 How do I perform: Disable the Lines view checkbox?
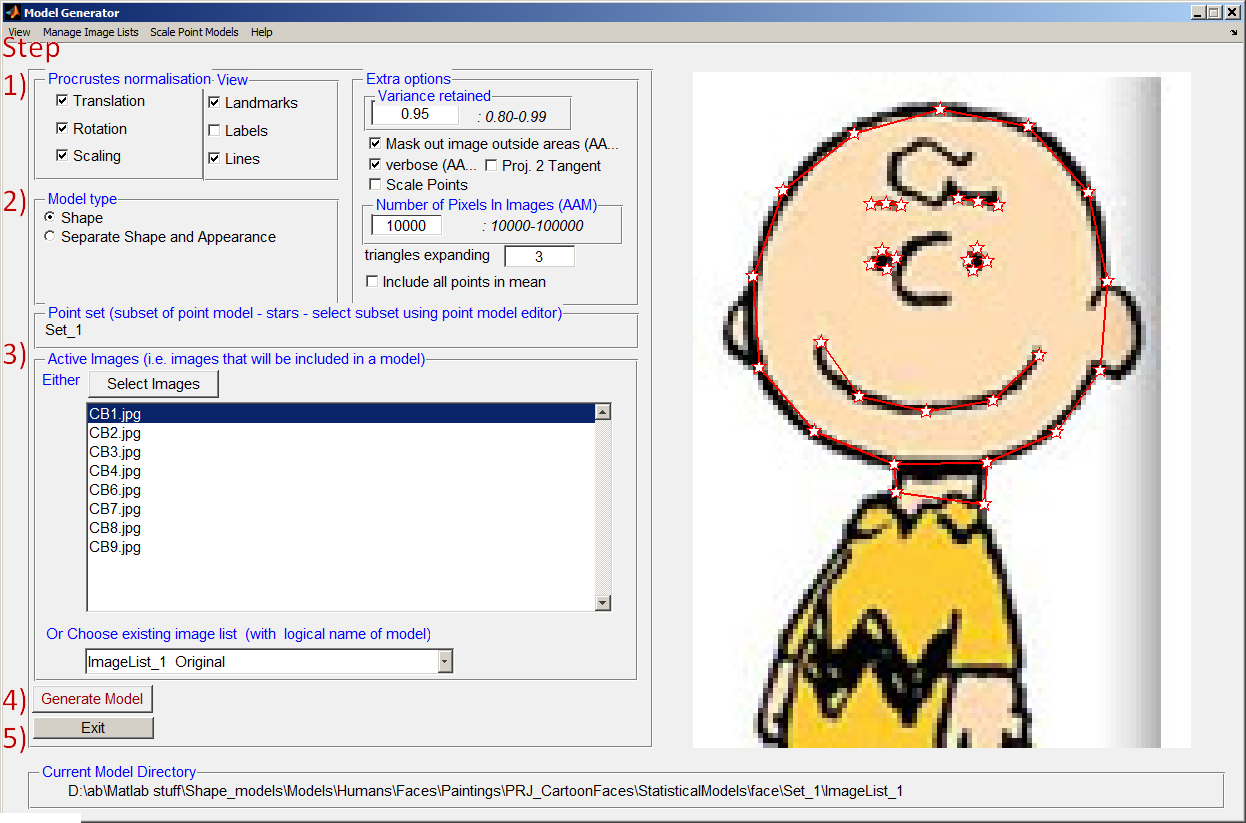coord(214,159)
